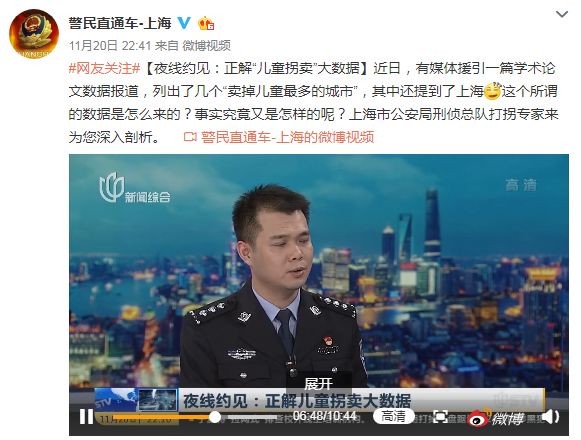Enter fullscreen mode in the video player

pyautogui.click(x=440, y=417)
